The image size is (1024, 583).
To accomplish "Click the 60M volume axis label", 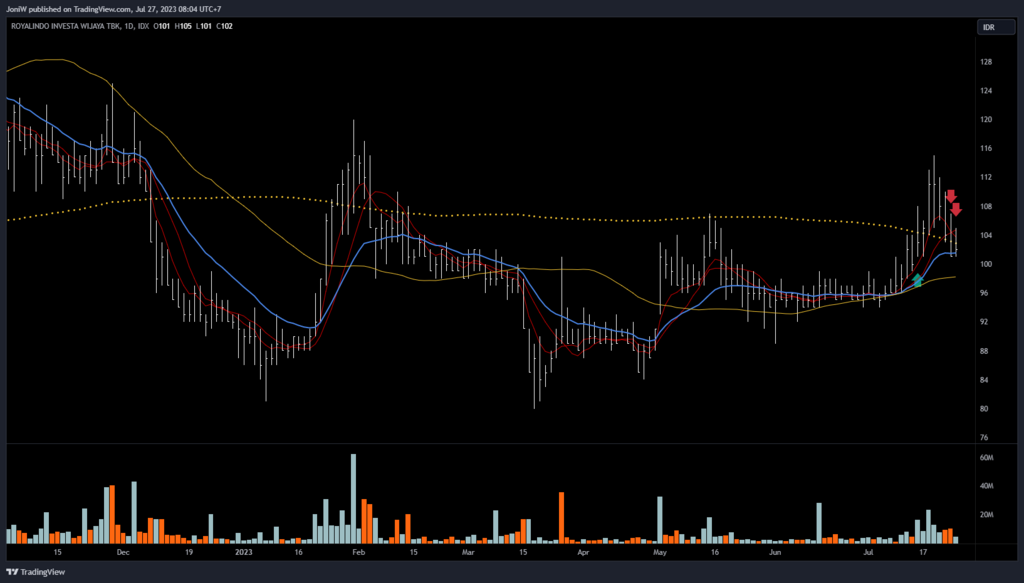I will point(986,458).
